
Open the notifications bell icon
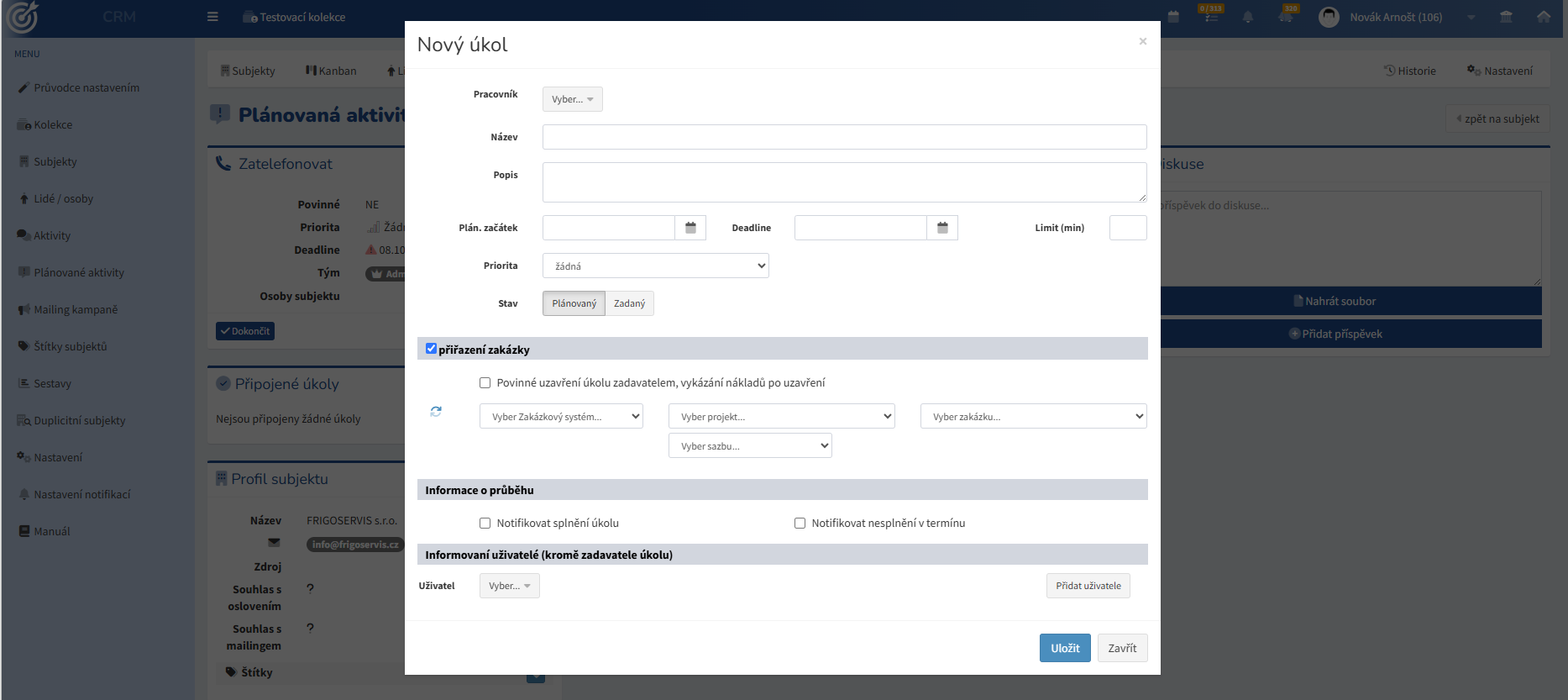(1248, 17)
